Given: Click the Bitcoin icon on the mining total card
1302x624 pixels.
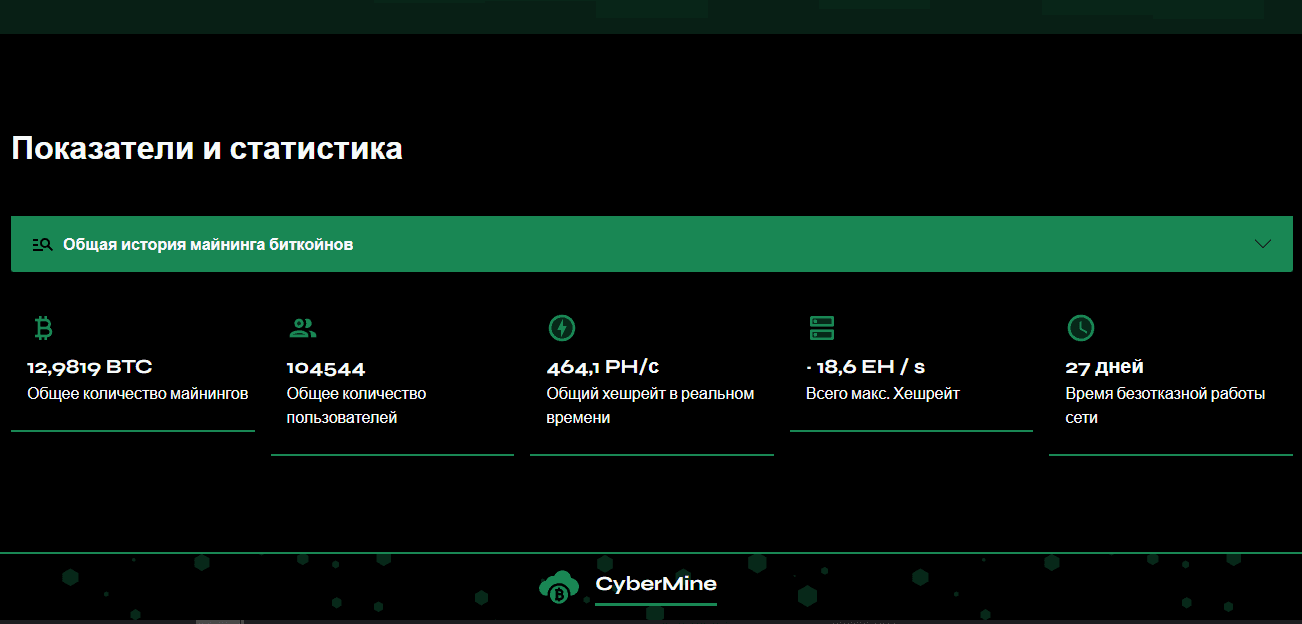Looking at the screenshot, I should [x=41, y=327].
